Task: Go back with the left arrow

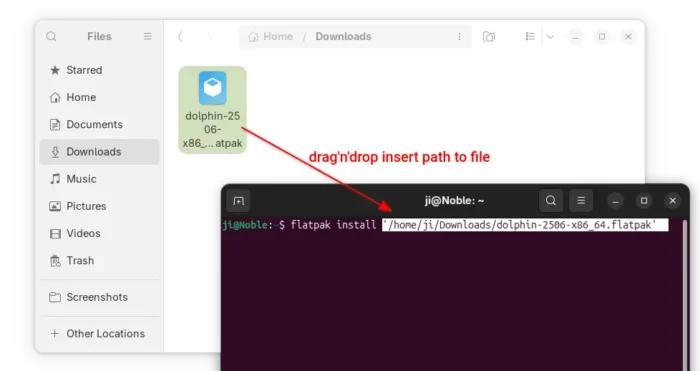Action: pyautogui.click(x=180, y=37)
